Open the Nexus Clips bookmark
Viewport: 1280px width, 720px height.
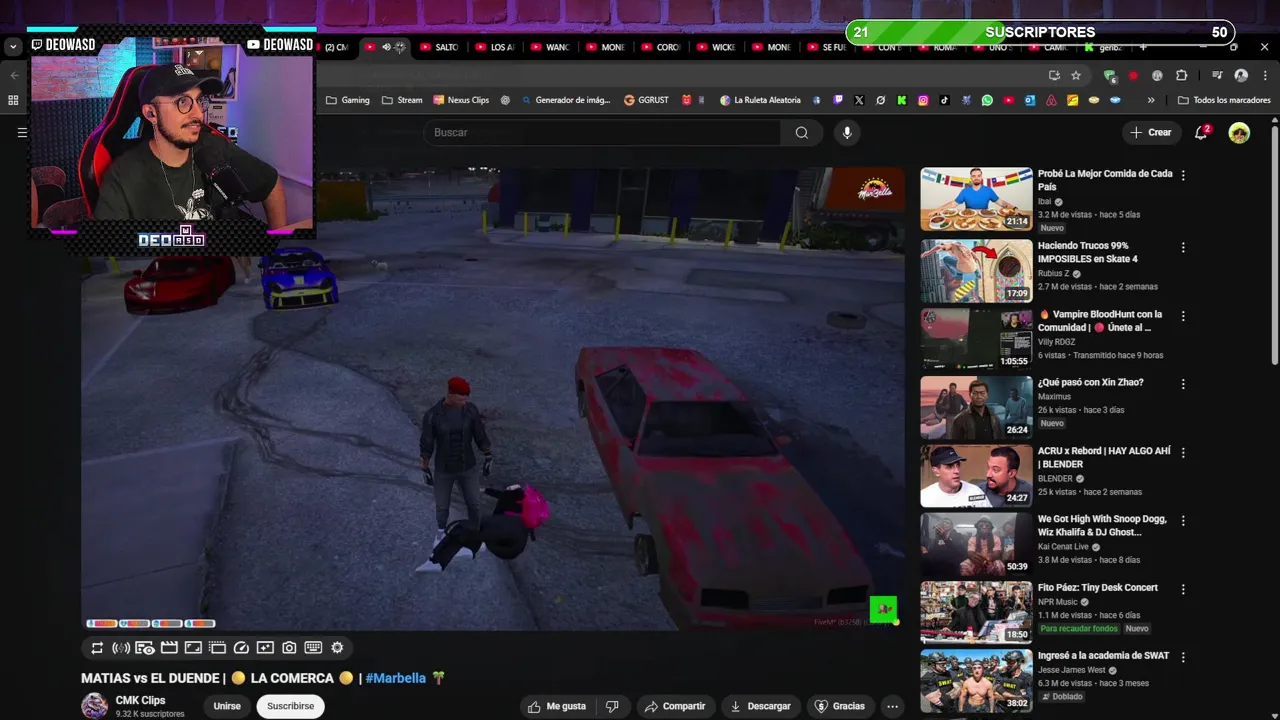[x=461, y=100]
